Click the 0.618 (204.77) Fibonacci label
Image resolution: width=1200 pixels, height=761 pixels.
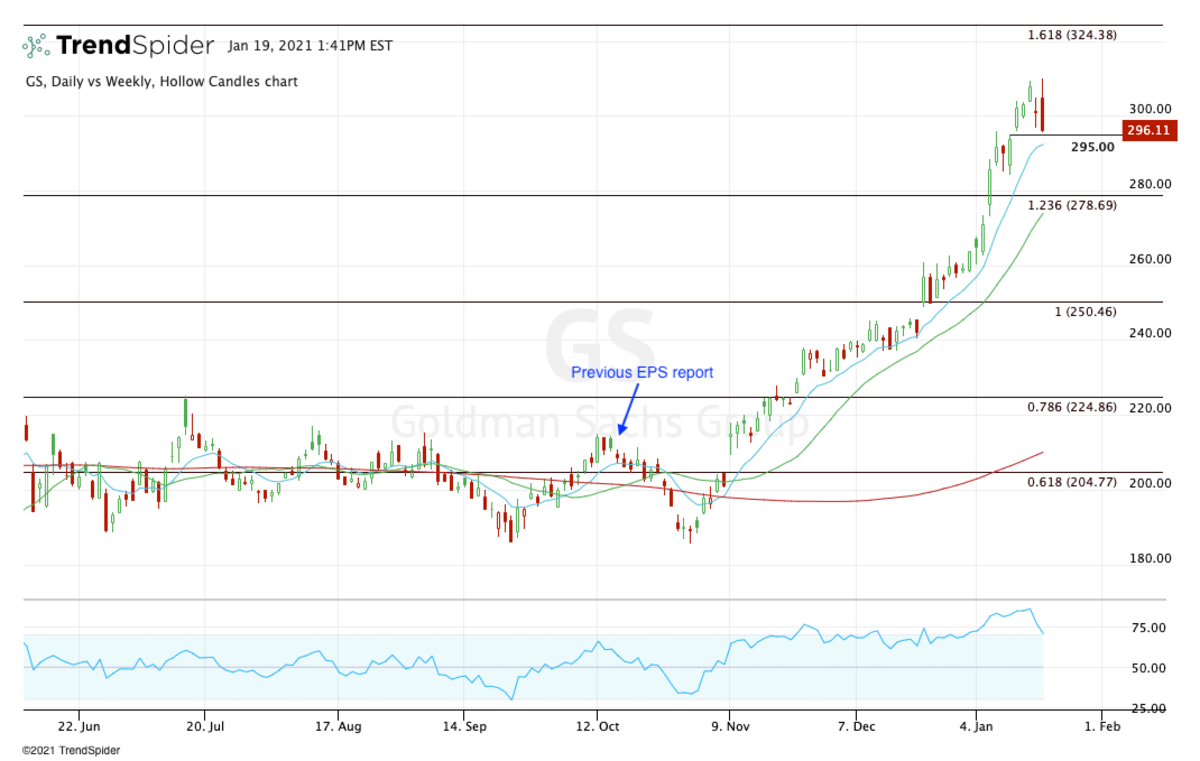coord(1072,482)
